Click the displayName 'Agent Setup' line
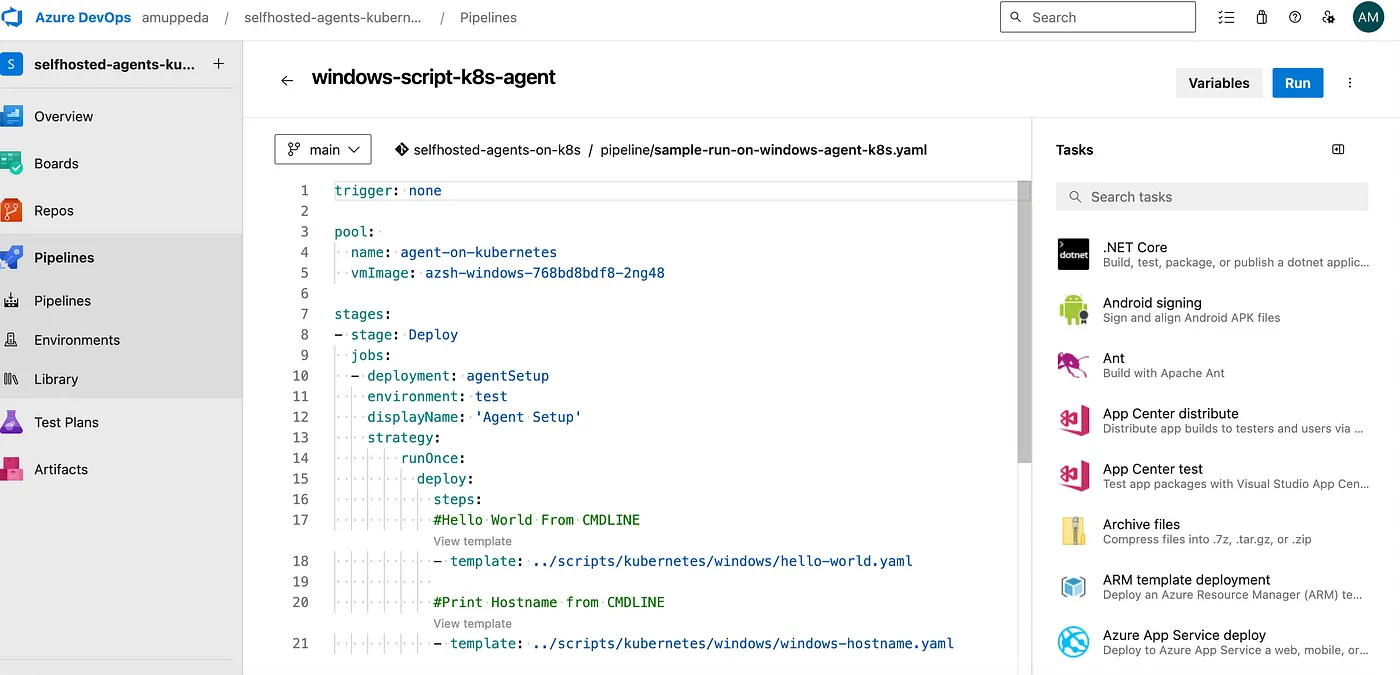Viewport: 1400px width, 675px height. point(474,417)
